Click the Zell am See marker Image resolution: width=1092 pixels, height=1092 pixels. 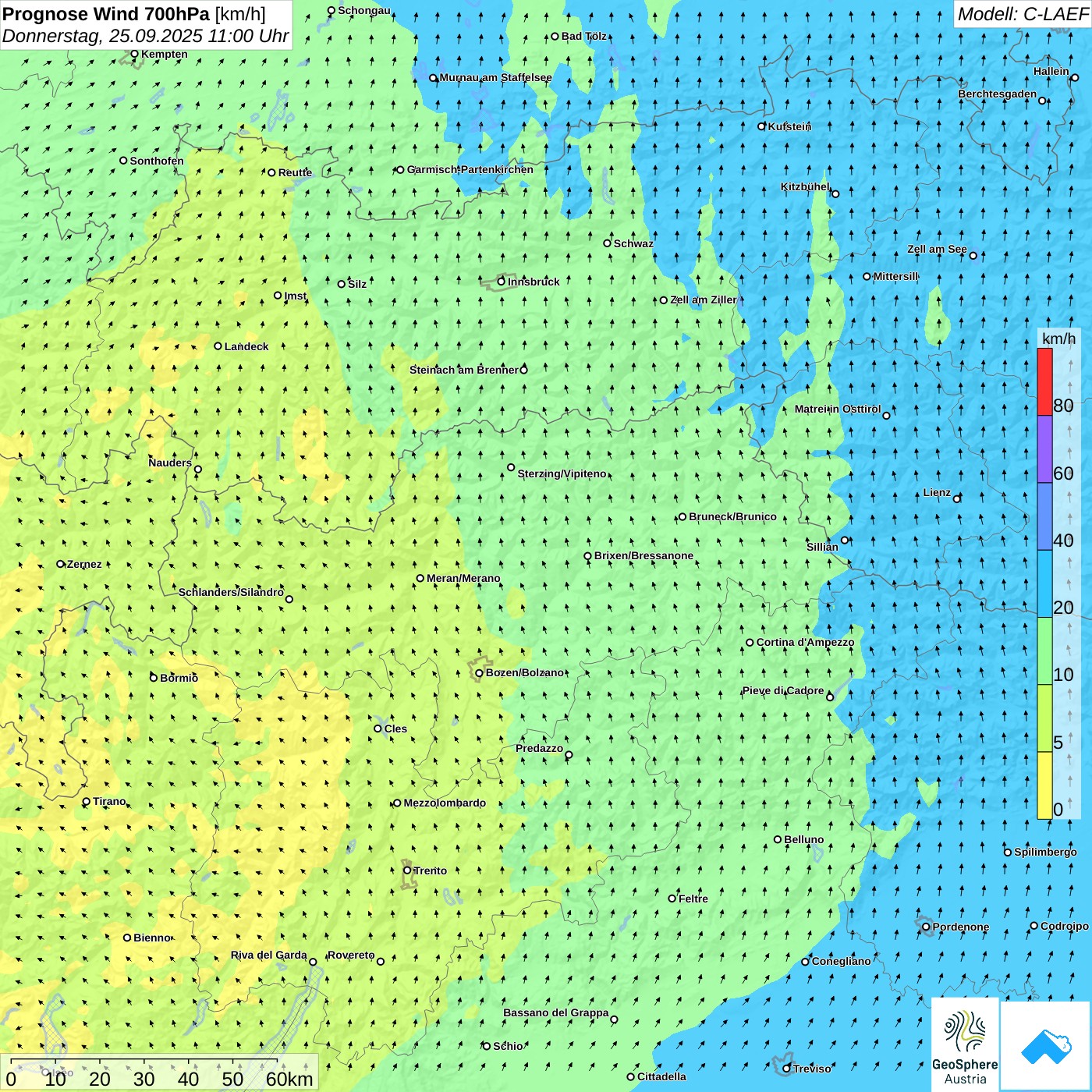click(973, 255)
